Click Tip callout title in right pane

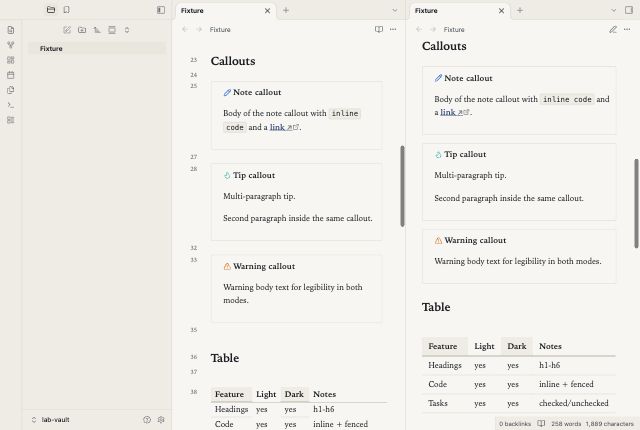[x=465, y=154]
